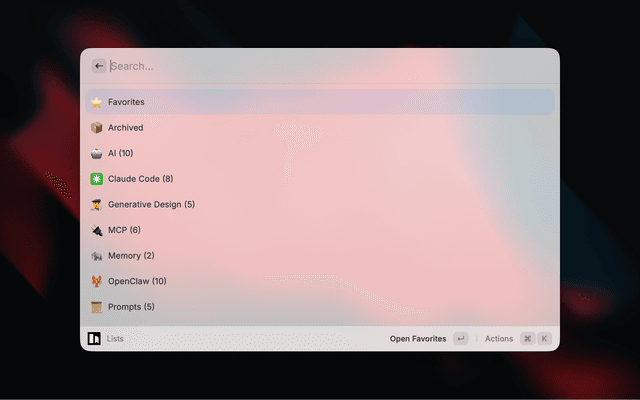Click the MCP plug icon

pyautogui.click(x=96, y=230)
